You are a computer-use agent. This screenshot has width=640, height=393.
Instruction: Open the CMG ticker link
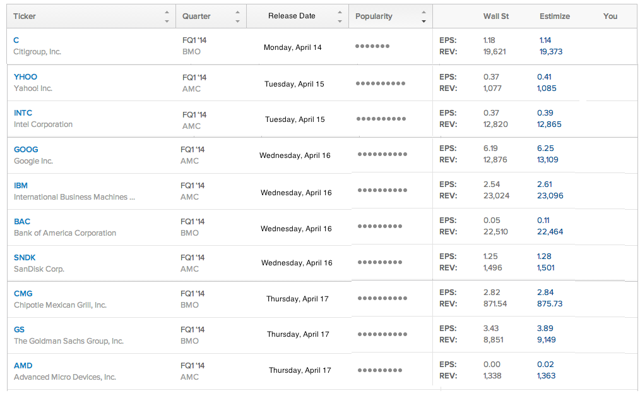[23, 293]
